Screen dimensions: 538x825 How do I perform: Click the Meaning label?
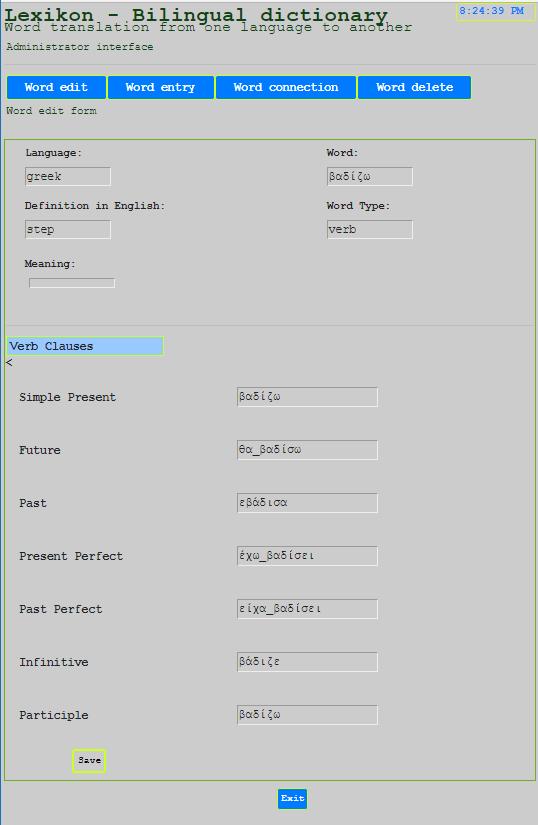[x=50, y=264]
